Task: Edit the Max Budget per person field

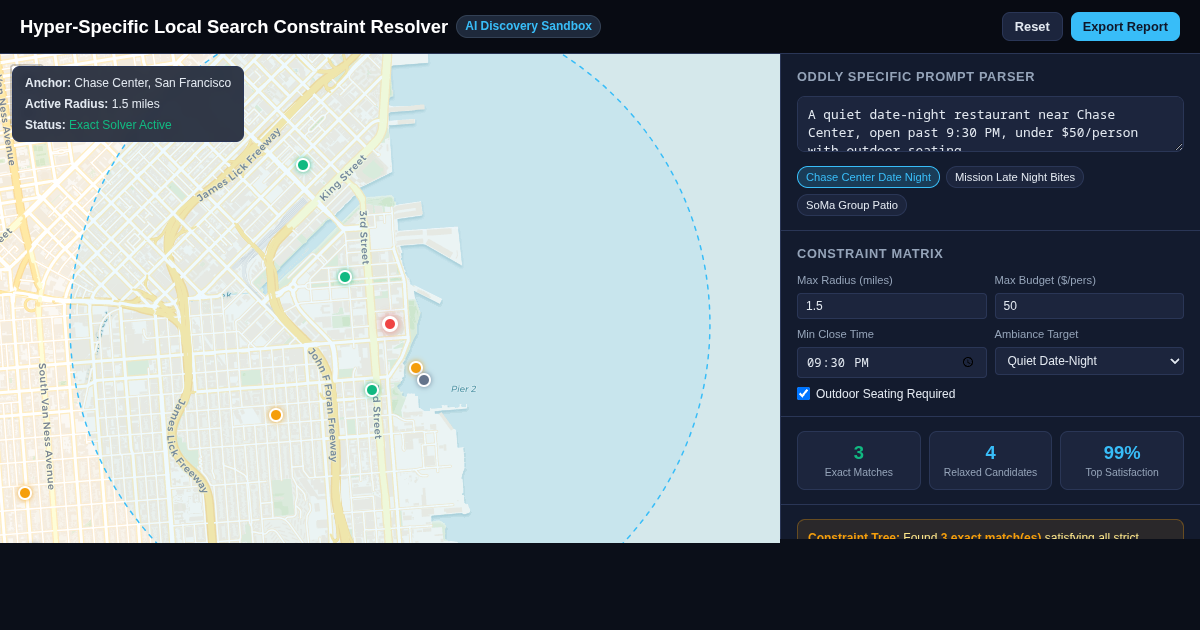Action: click(x=1089, y=306)
